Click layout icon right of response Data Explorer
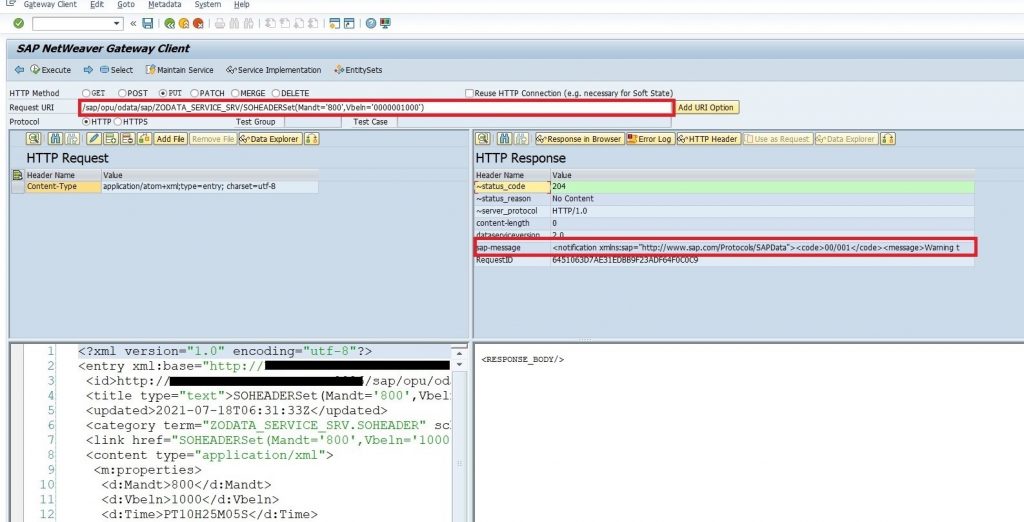The image size is (1024, 522). pyautogui.click(x=888, y=139)
